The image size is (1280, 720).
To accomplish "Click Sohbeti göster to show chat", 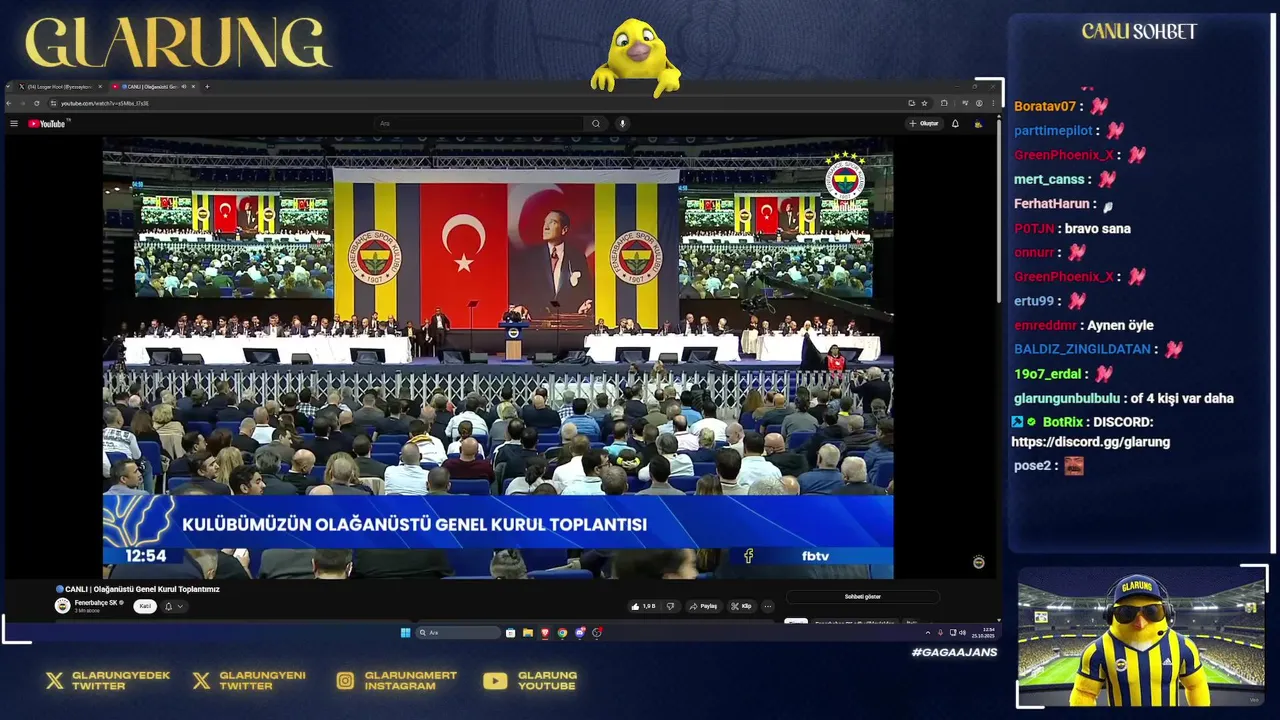I will (x=863, y=597).
